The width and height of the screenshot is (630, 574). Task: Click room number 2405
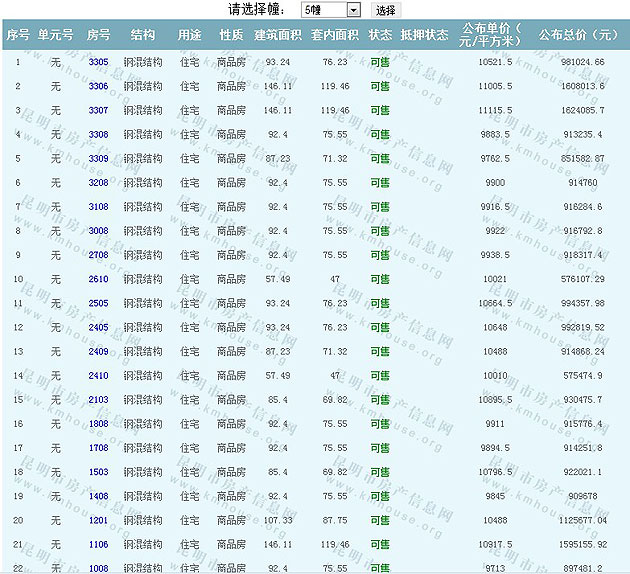pos(98,327)
